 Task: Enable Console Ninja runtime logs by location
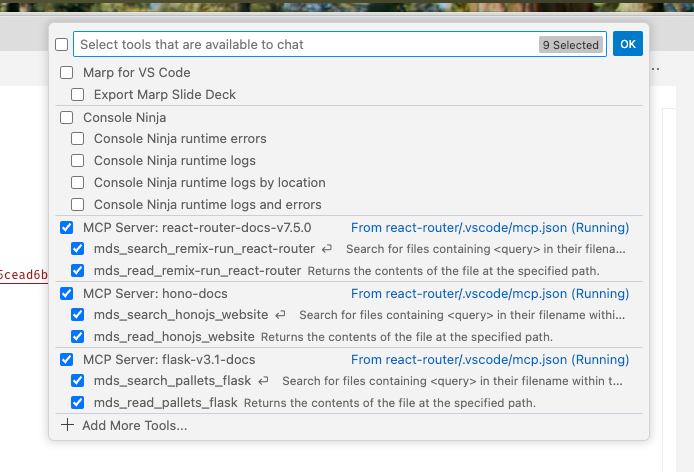[78, 183]
